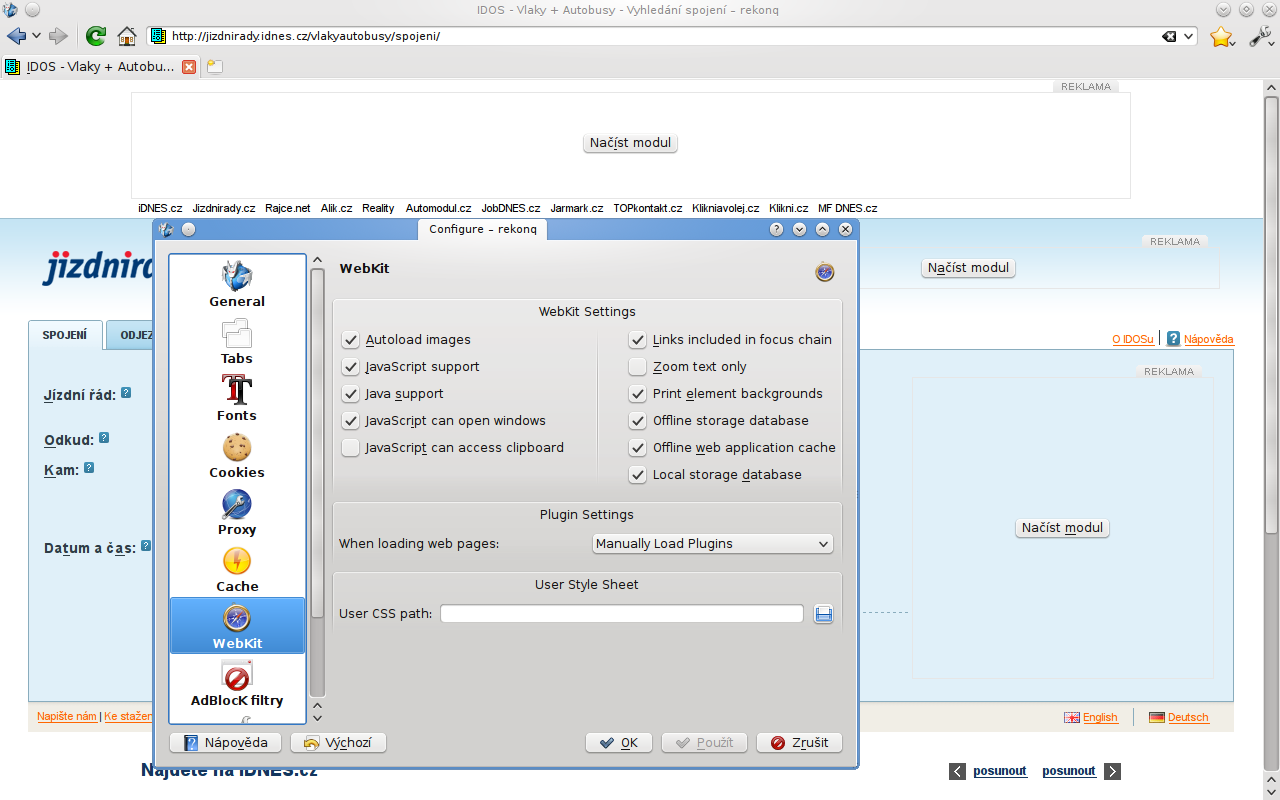Open the Napište nám link

(x=67, y=716)
